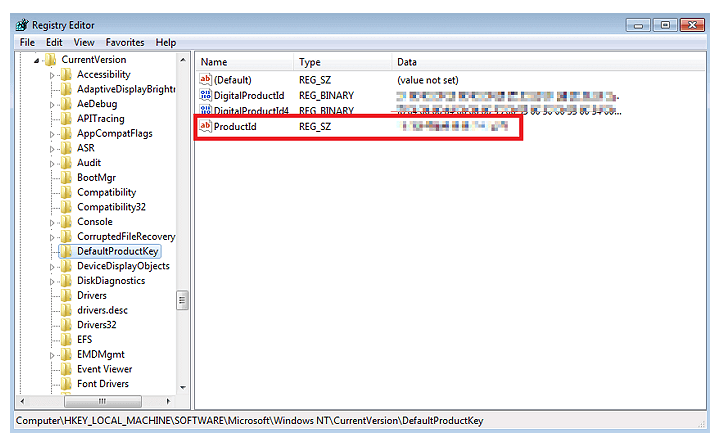
Task: Click the tree pane vertical scrollbar thumb
Action: coord(182,301)
